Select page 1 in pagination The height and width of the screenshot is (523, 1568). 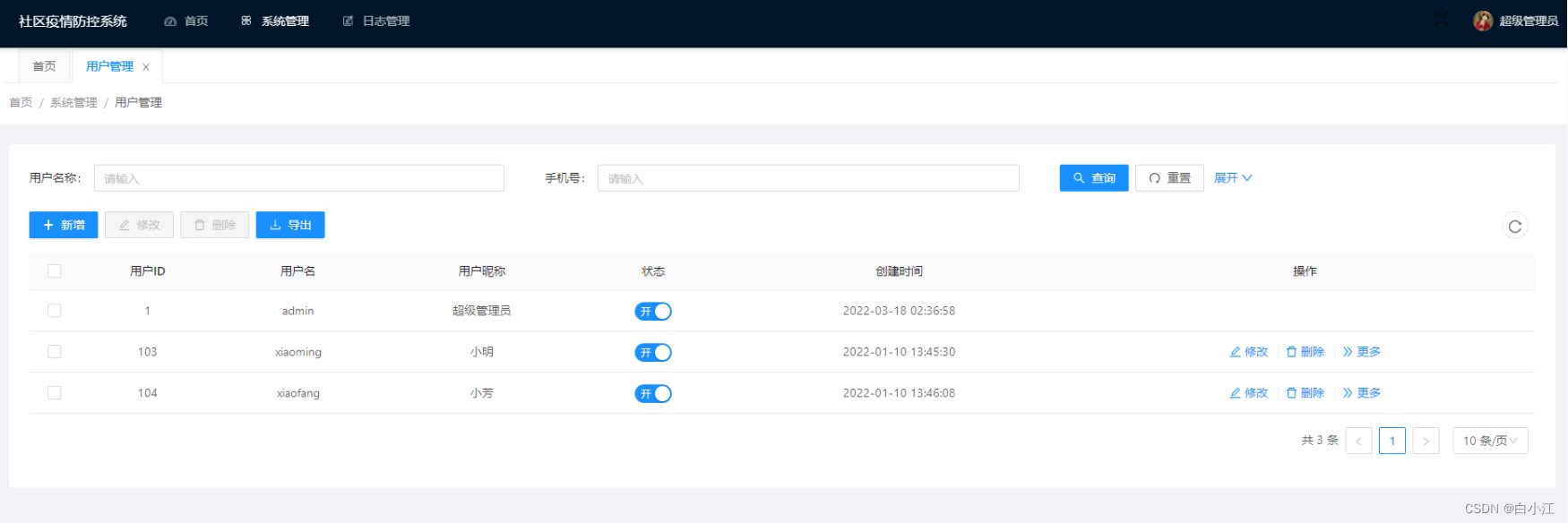(1392, 441)
